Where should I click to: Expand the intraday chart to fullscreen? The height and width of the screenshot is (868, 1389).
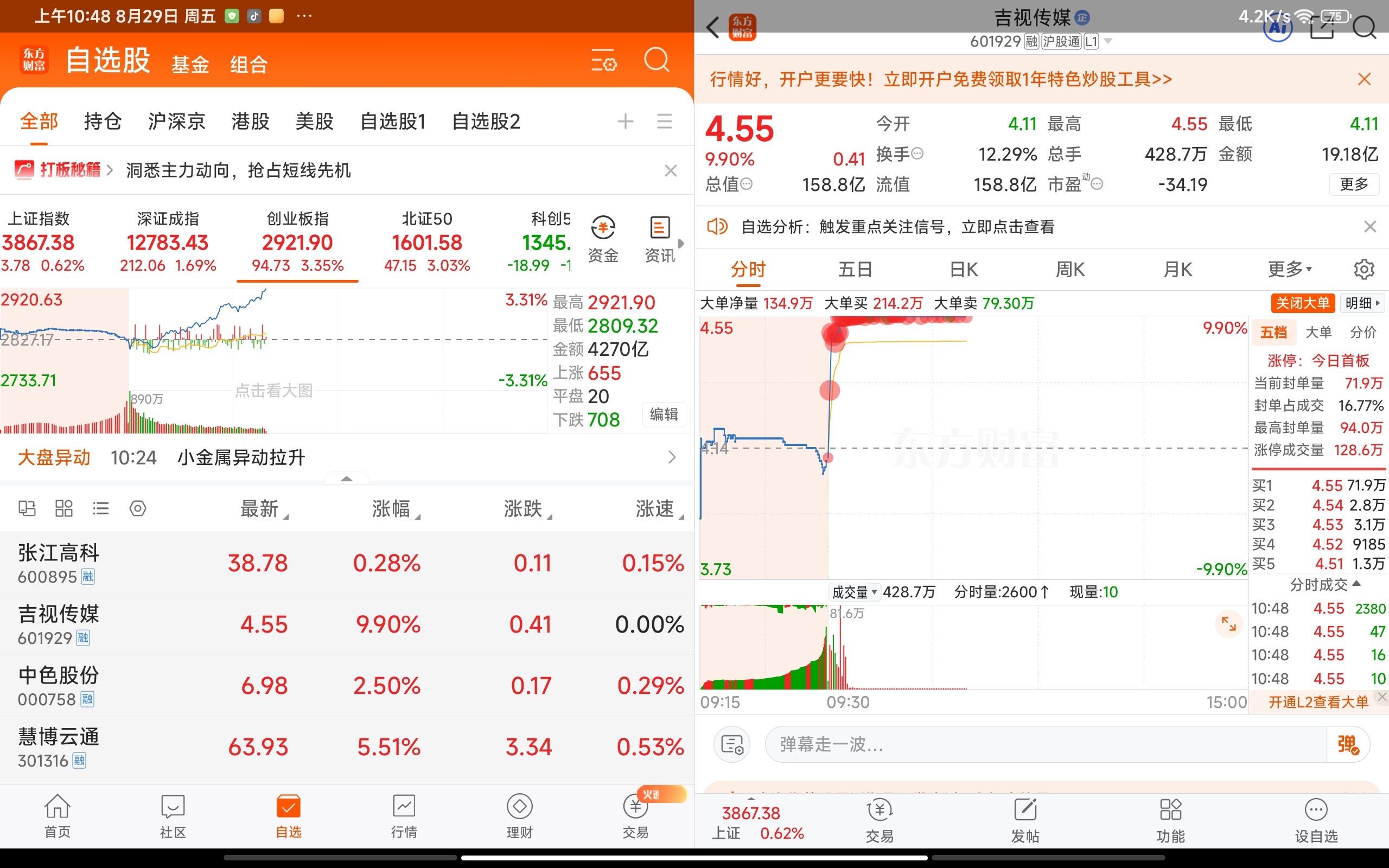click(x=1229, y=623)
